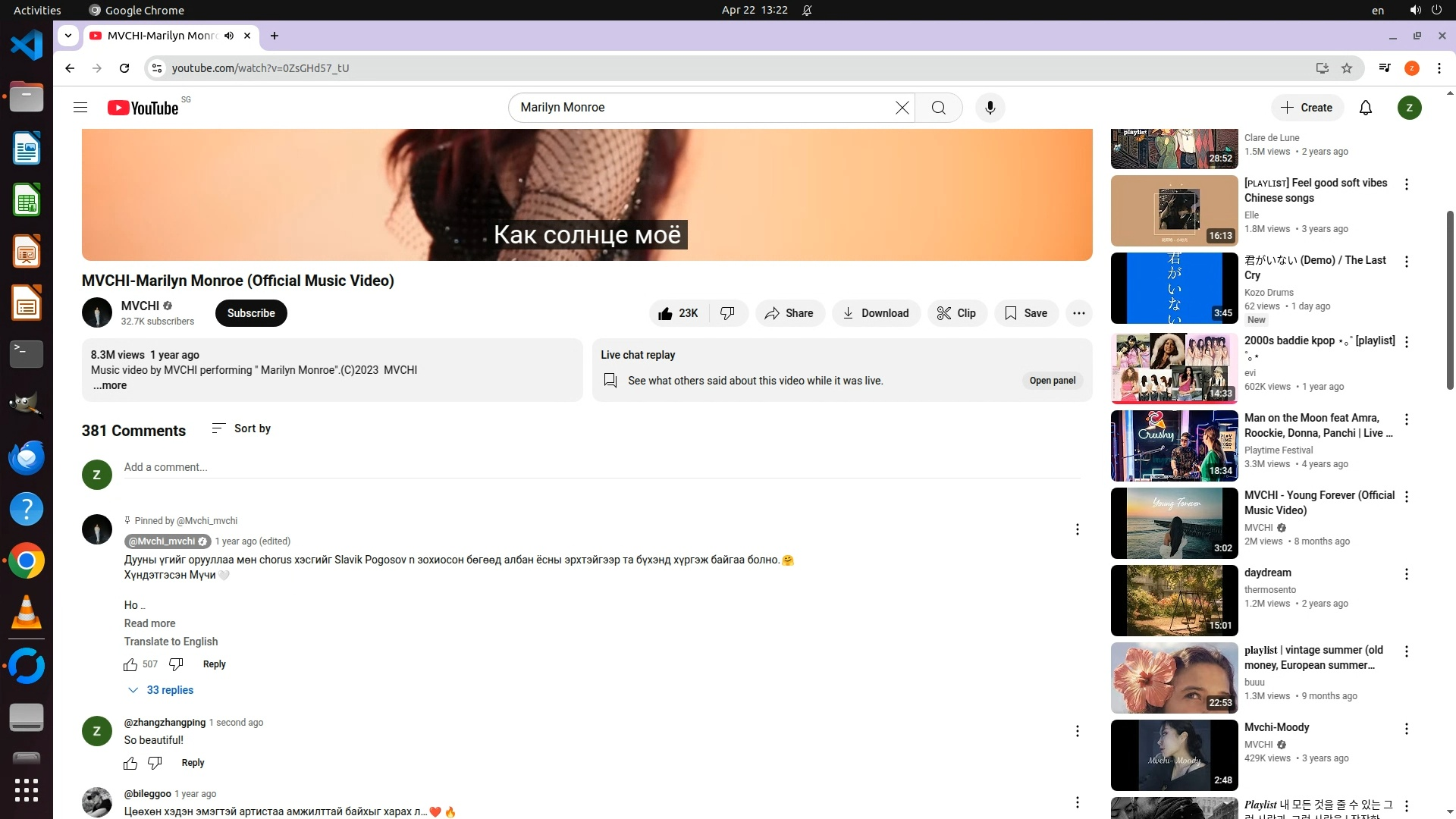
Task: Open the YouTube notifications bell
Action: pos(1365,108)
